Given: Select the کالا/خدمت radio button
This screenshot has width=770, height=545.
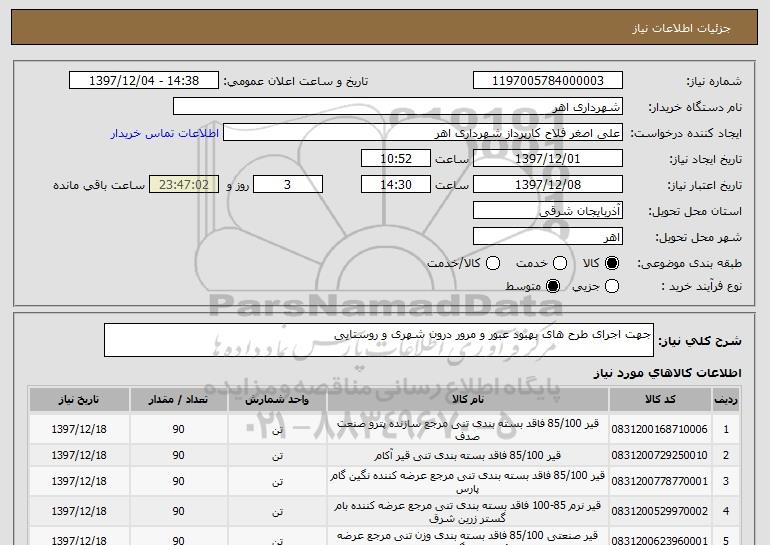Looking at the screenshot, I should 493,263.
